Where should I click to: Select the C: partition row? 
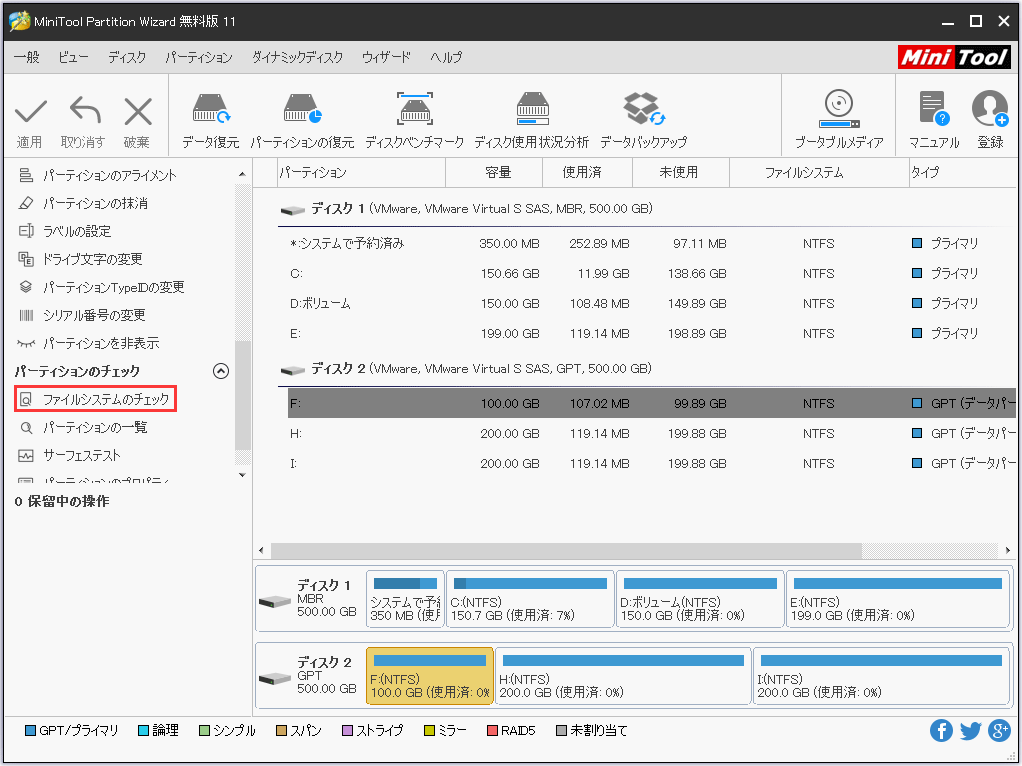click(652, 274)
